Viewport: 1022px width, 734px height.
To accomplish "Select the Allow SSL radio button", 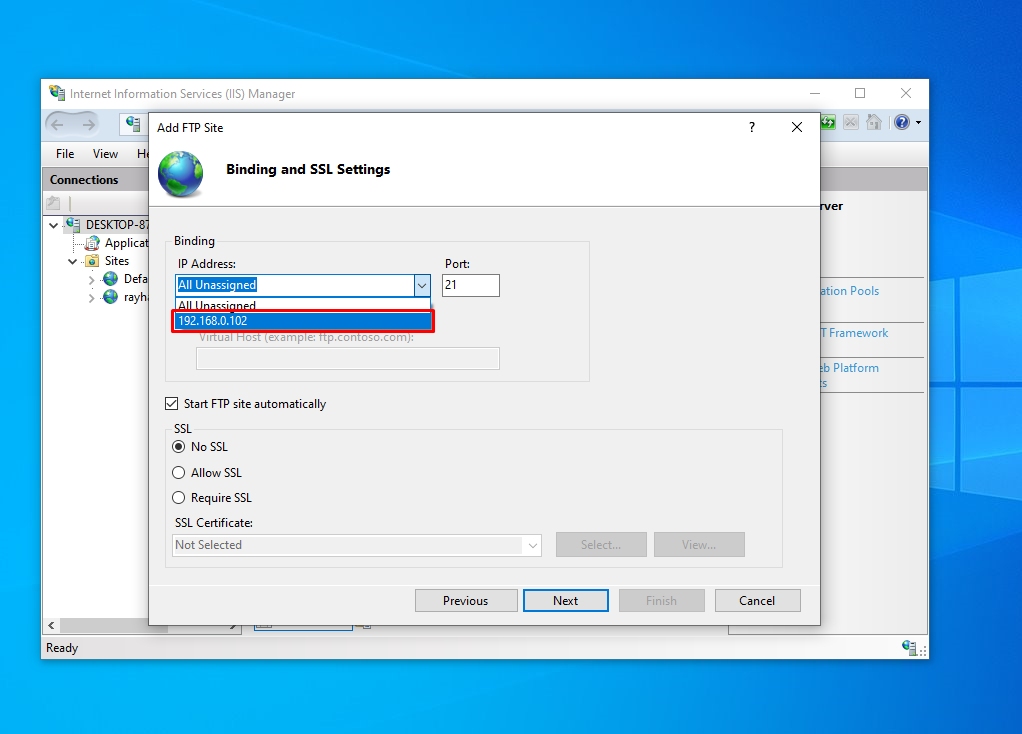I will [x=179, y=473].
